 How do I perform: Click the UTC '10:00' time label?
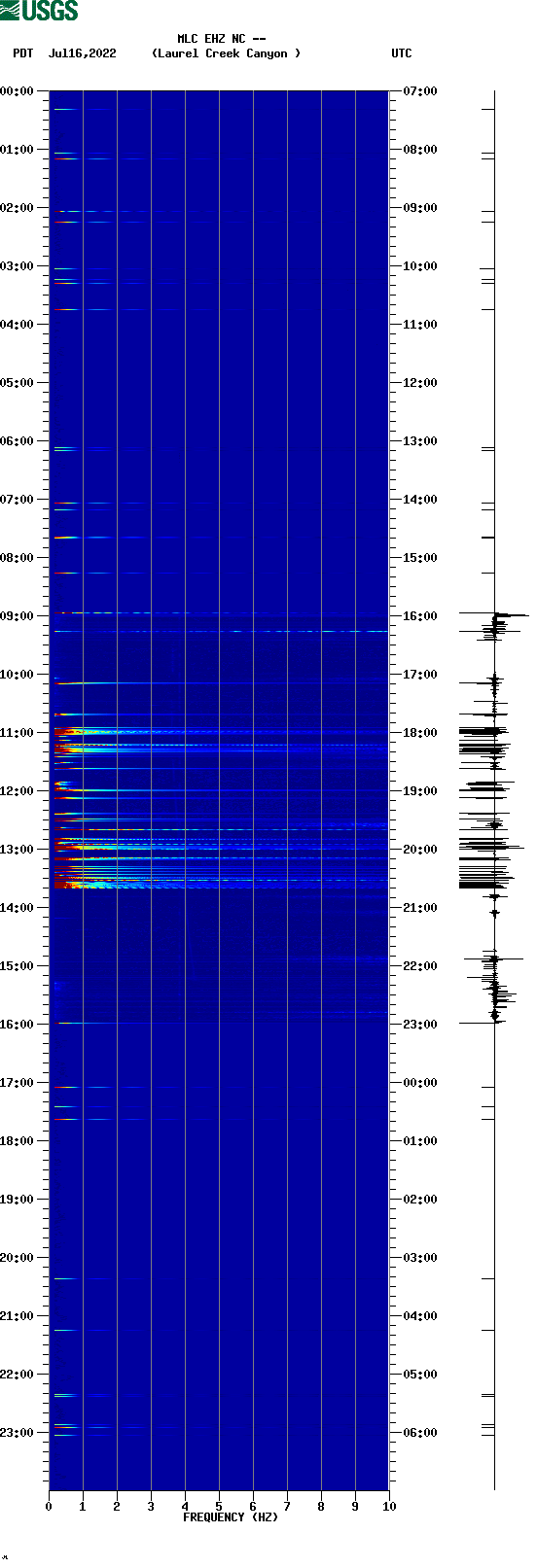[x=420, y=266]
